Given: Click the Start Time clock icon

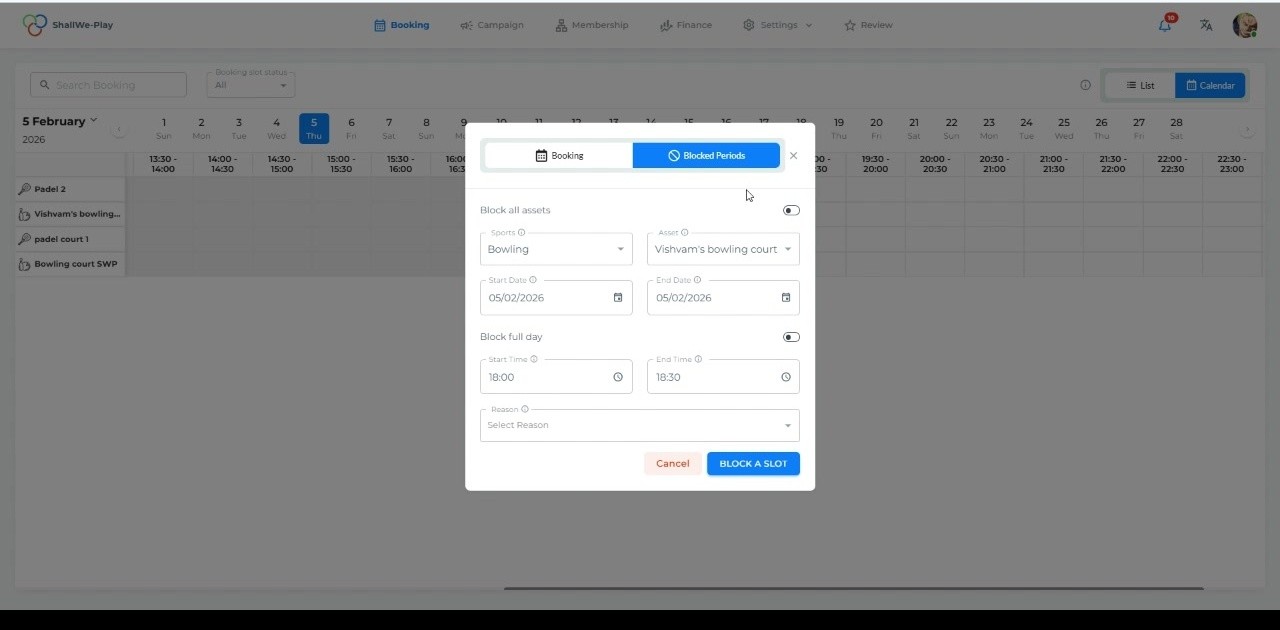Looking at the screenshot, I should tap(618, 377).
